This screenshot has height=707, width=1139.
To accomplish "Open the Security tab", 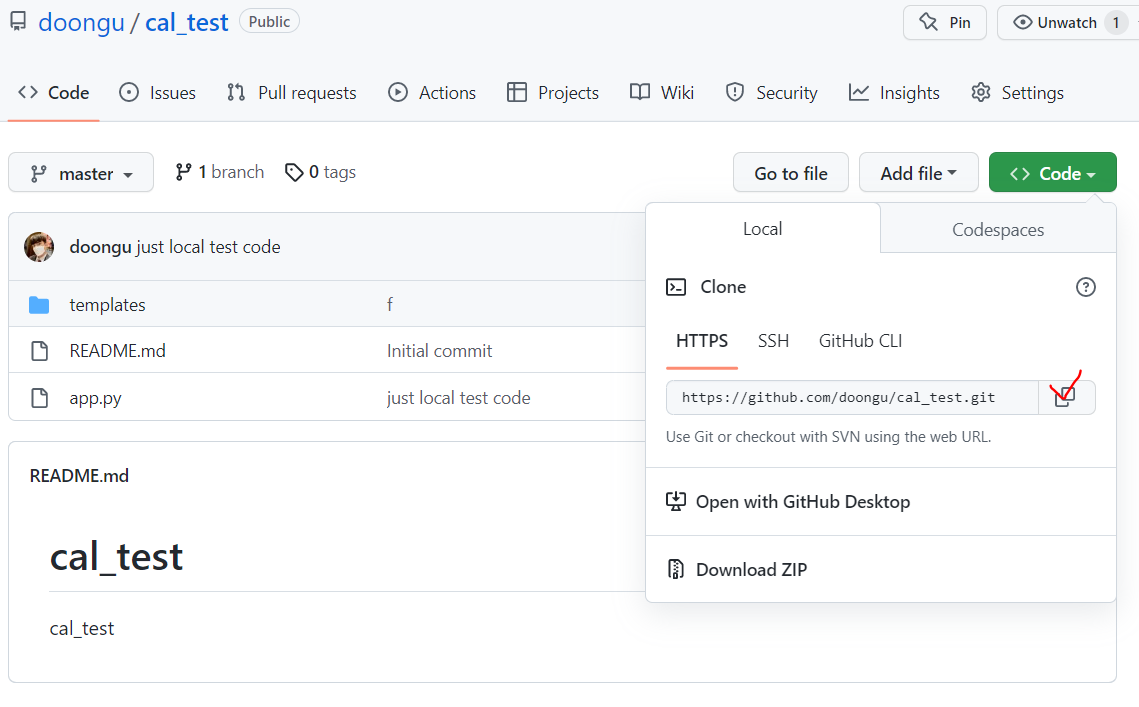I will coord(771,93).
